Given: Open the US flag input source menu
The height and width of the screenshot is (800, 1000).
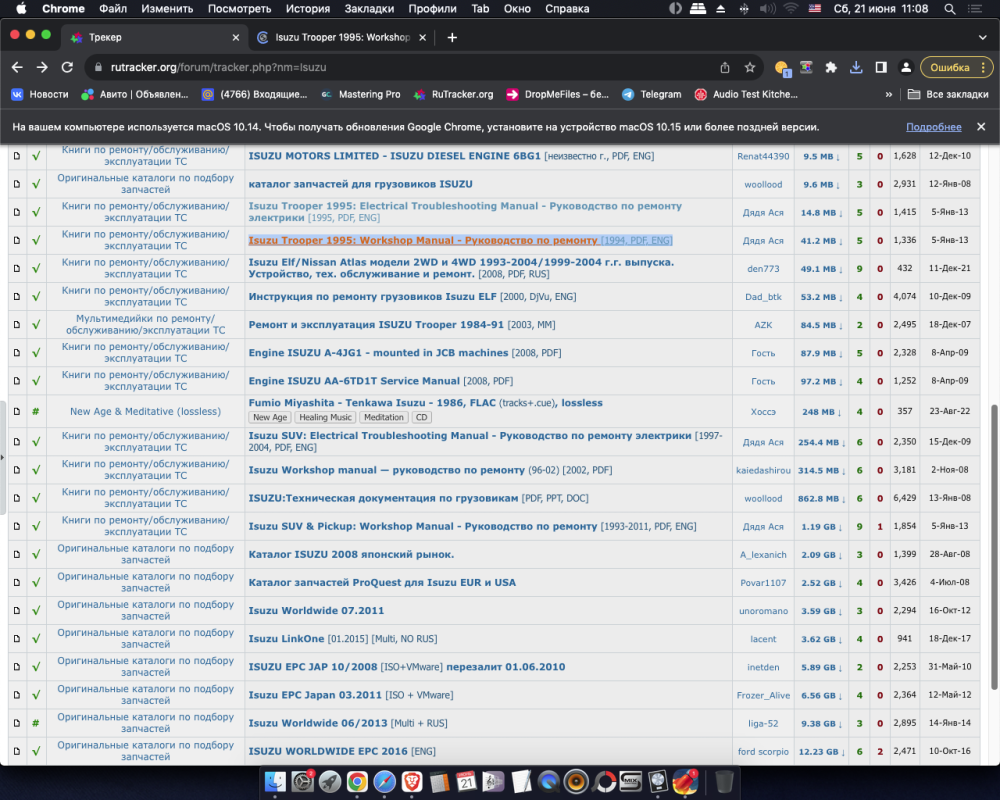Looking at the screenshot, I should [814, 9].
